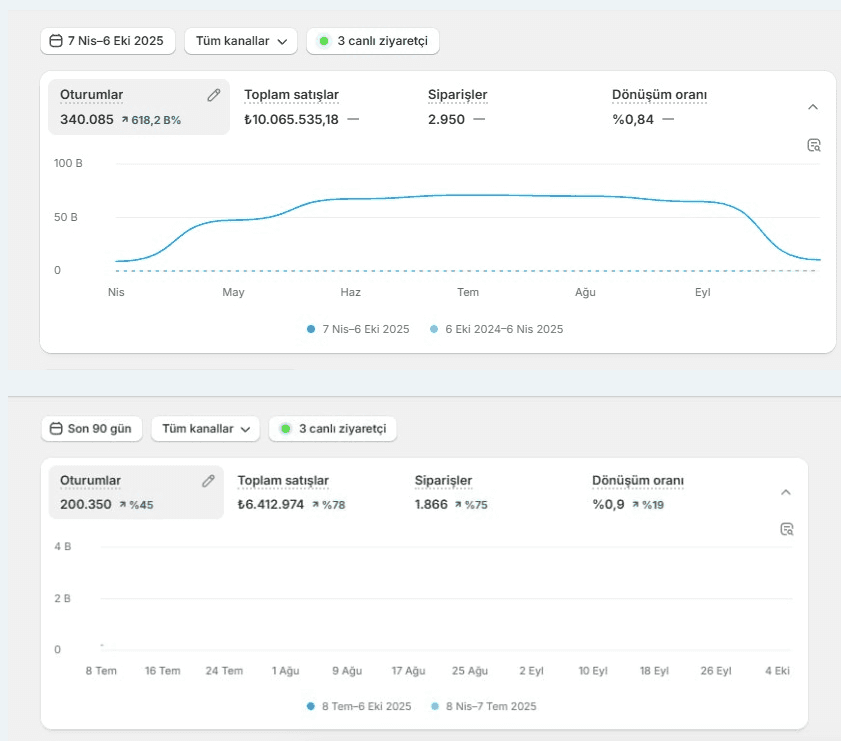The height and width of the screenshot is (741, 841).
Task: Select the Toplam satışlar ₺6.412.974 metric
Action: tap(291, 492)
